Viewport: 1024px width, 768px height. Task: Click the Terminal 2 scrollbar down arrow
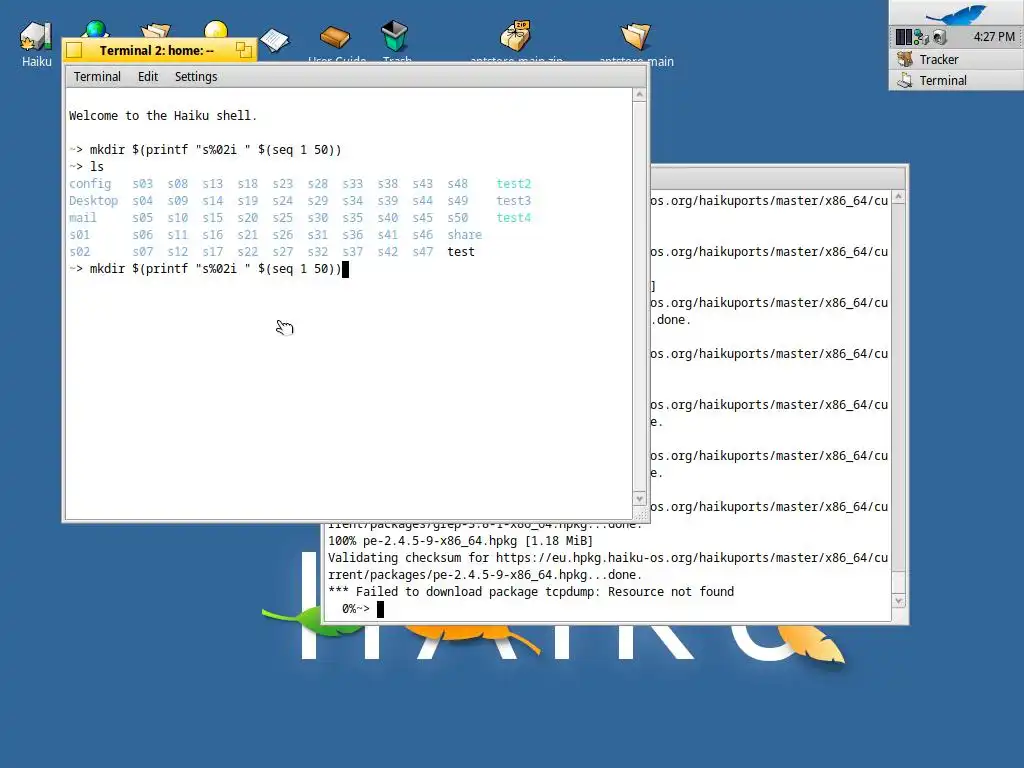(x=639, y=499)
